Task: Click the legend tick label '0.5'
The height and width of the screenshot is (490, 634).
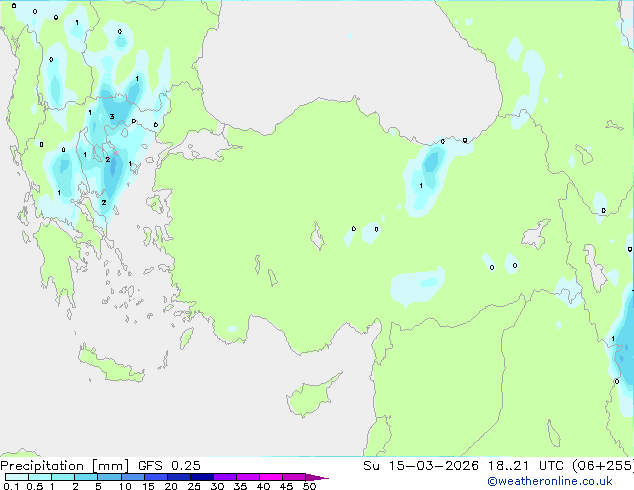Action: (x=34, y=486)
